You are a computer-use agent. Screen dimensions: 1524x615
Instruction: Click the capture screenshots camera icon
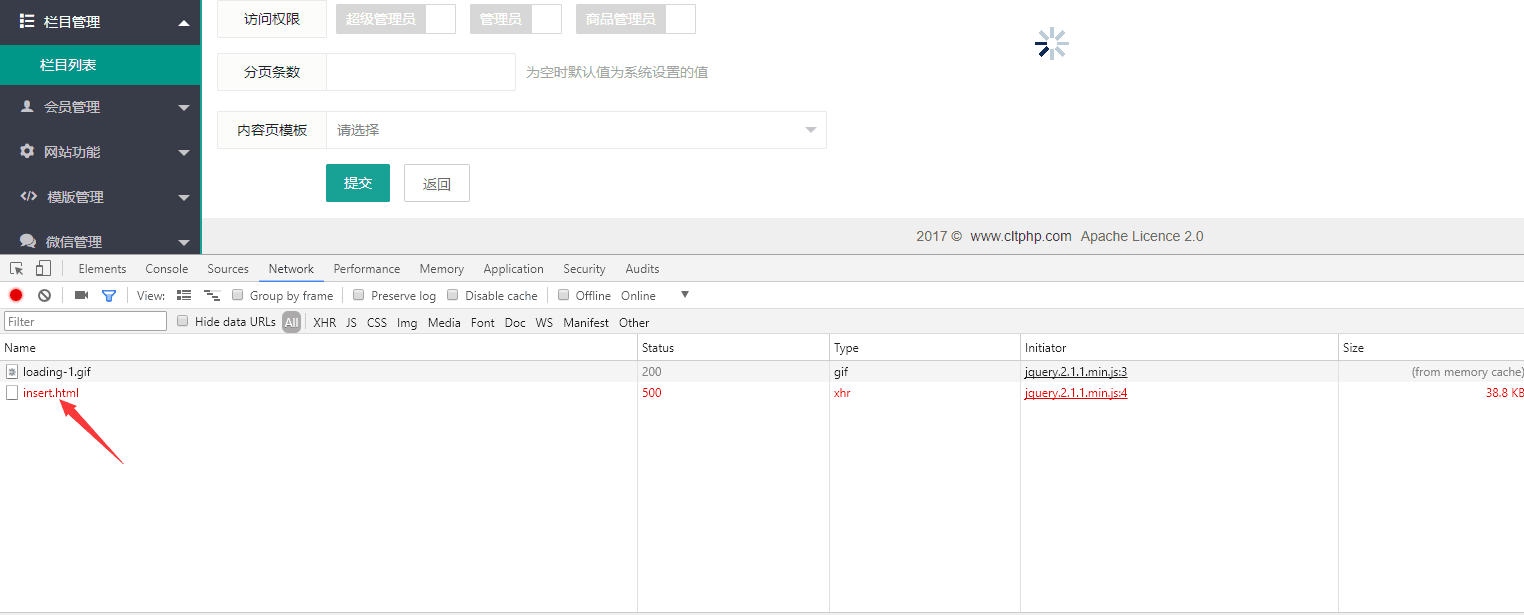(x=82, y=295)
